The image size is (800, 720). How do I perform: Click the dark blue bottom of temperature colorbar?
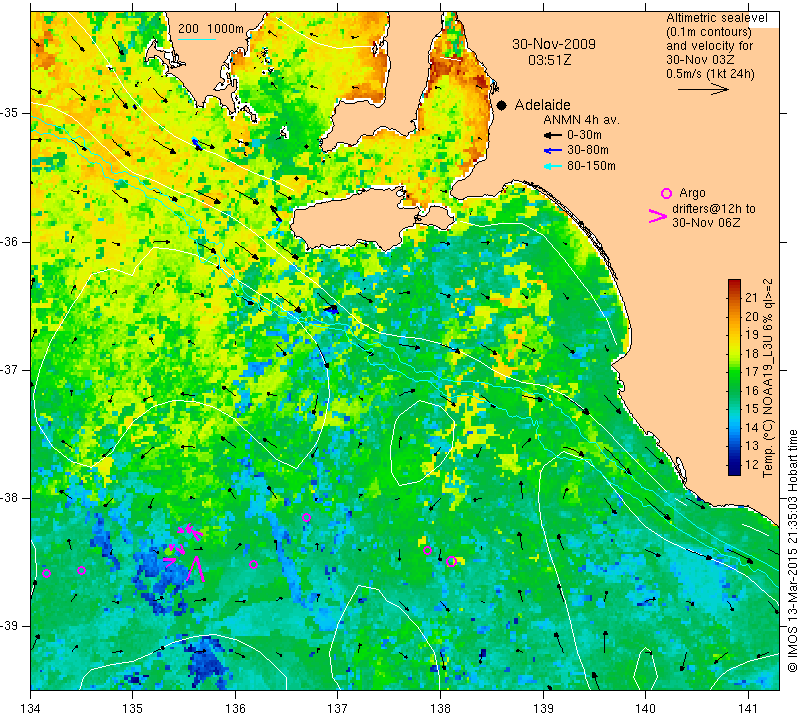click(734, 470)
